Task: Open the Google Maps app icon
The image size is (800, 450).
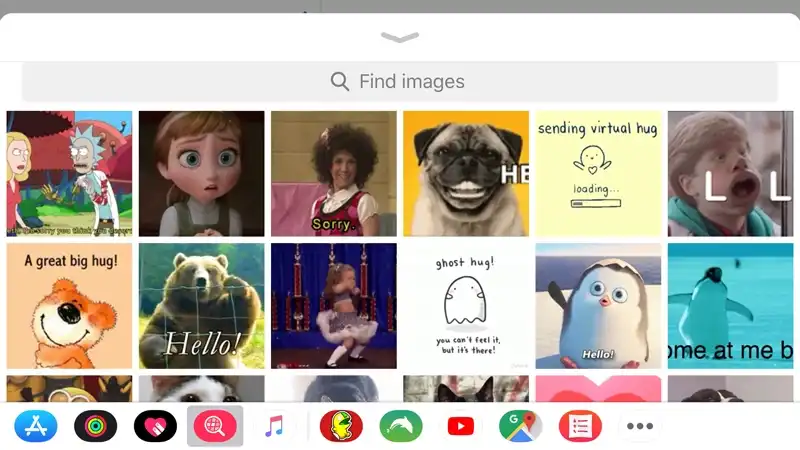Action: (520, 426)
